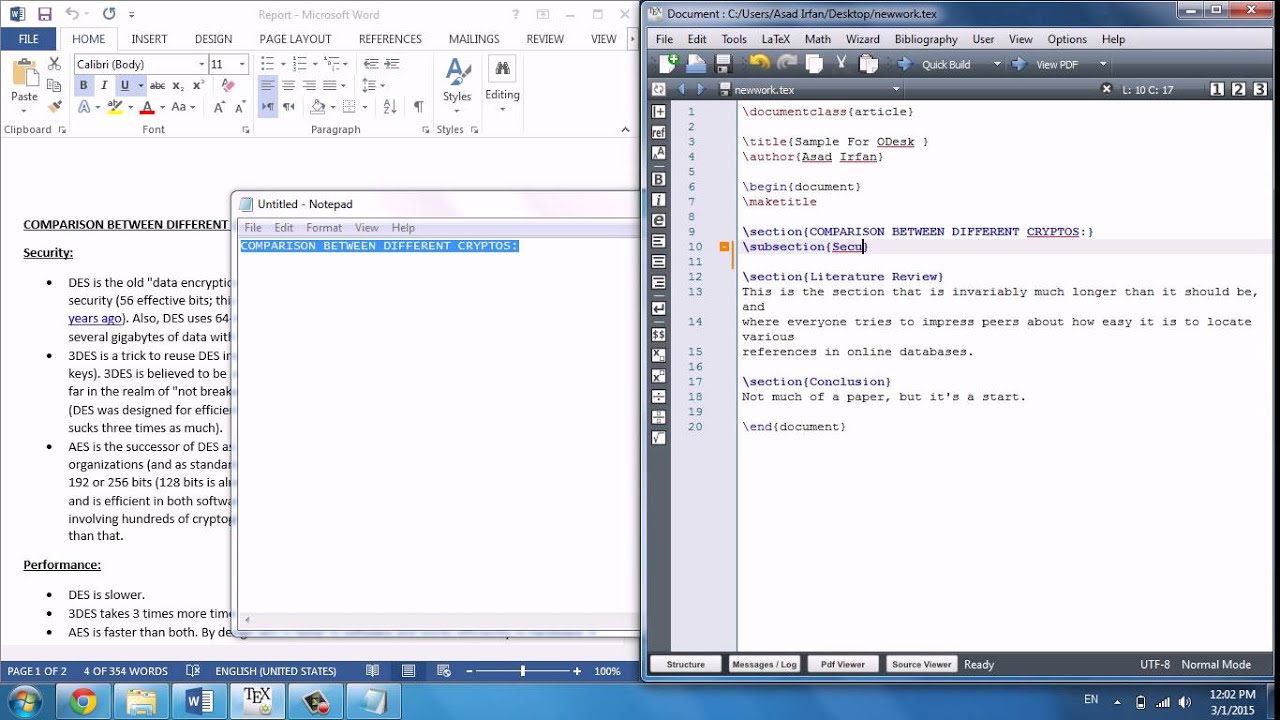The image size is (1280, 720).
Task: Toggle justify alignment in Word
Action: point(330,85)
